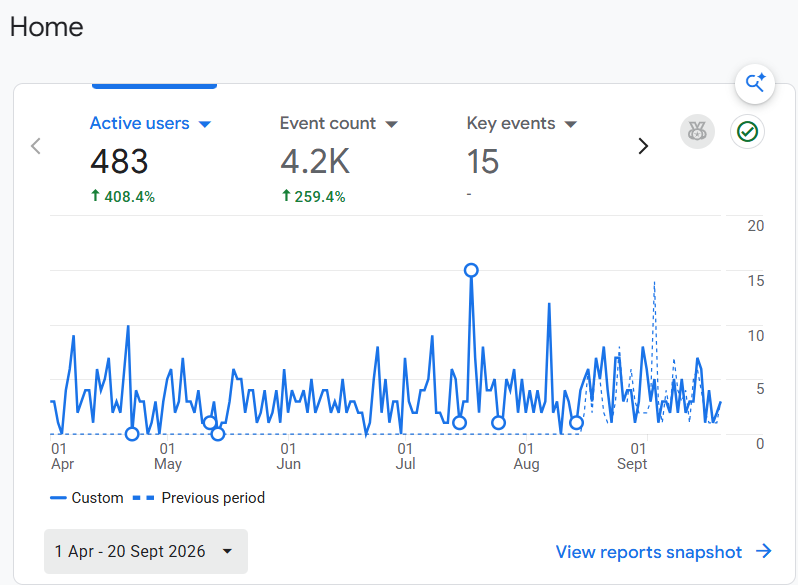Click the grey medal badge icon
This screenshot has width=798, height=585.
[x=697, y=132]
